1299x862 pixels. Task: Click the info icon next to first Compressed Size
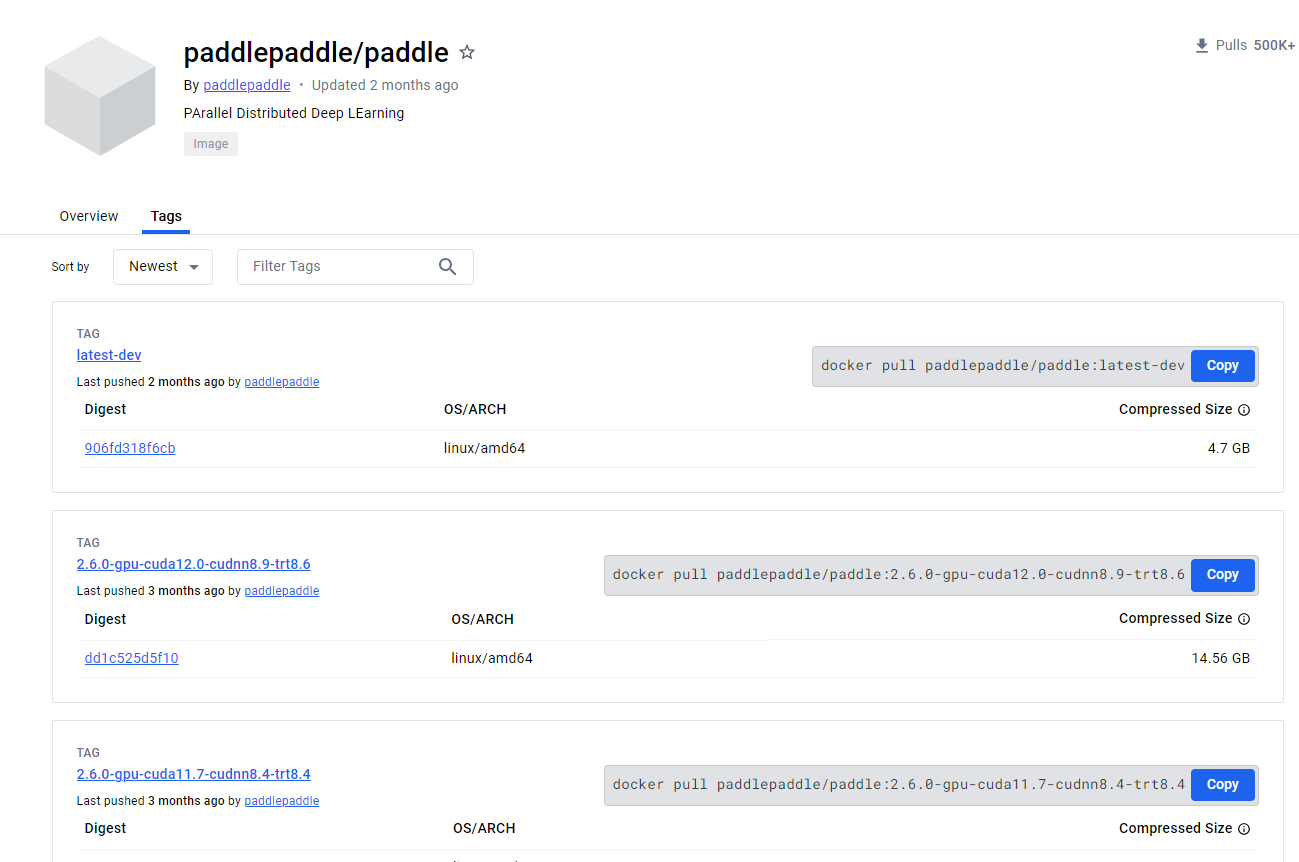pyautogui.click(x=1243, y=409)
